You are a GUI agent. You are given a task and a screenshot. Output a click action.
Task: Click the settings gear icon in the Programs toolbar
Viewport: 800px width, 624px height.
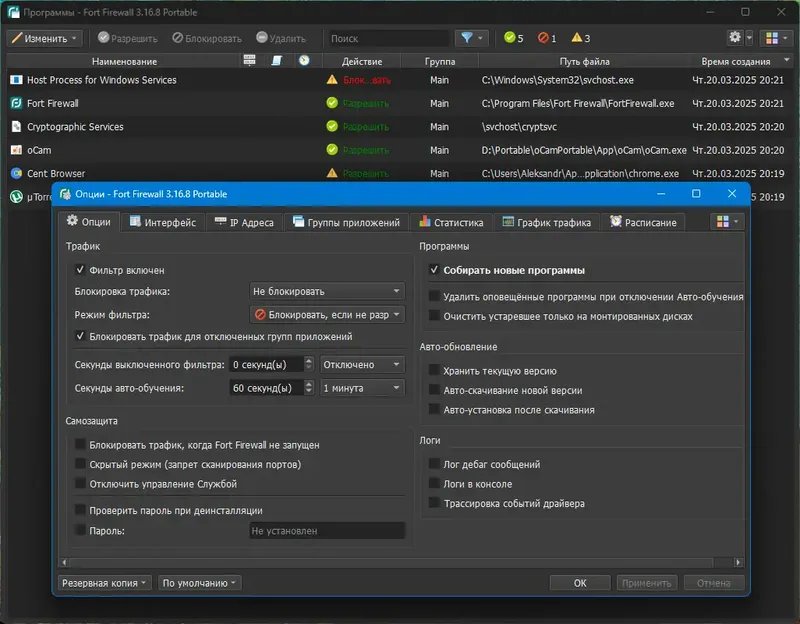click(x=736, y=38)
